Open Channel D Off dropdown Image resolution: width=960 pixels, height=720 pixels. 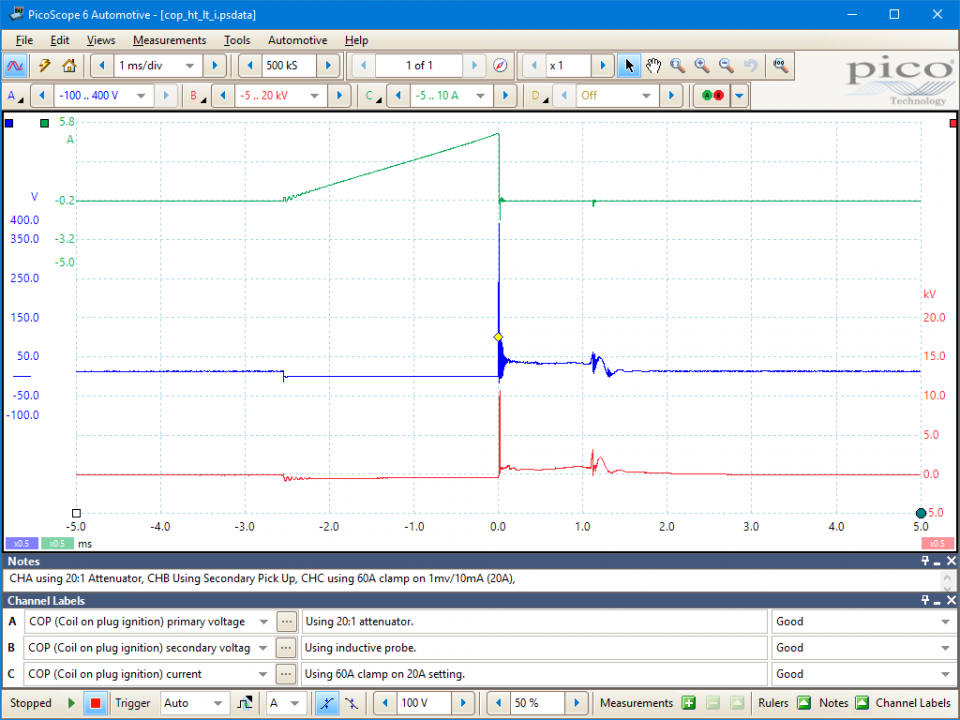coord(647,96)
